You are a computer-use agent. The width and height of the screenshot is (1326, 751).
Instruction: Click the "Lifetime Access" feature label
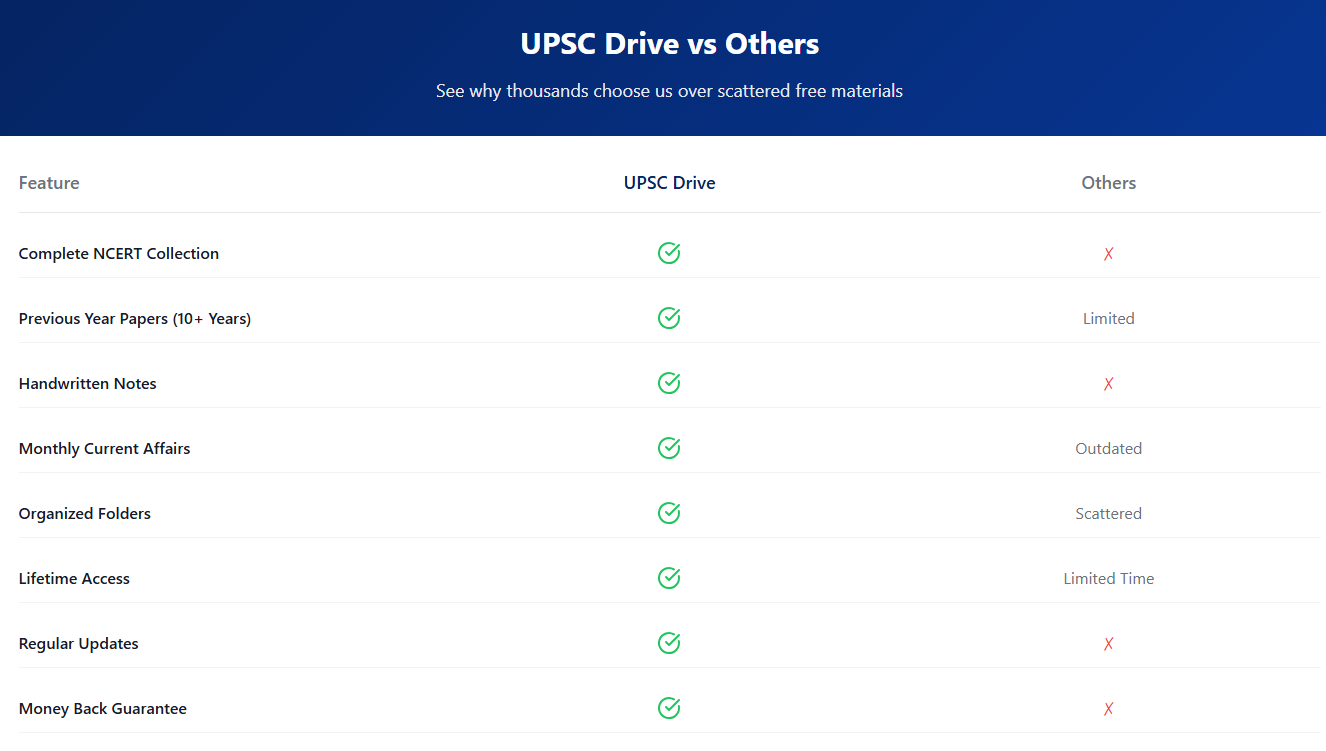[74, 578]
